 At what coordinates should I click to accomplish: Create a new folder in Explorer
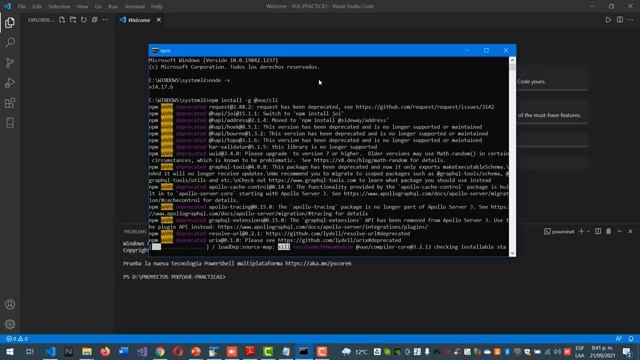coord(73,20)
